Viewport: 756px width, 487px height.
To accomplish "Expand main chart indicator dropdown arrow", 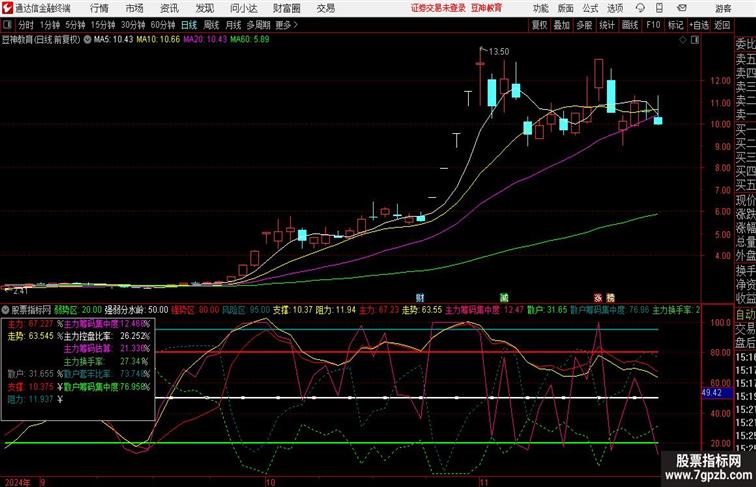I will [87, 40].
